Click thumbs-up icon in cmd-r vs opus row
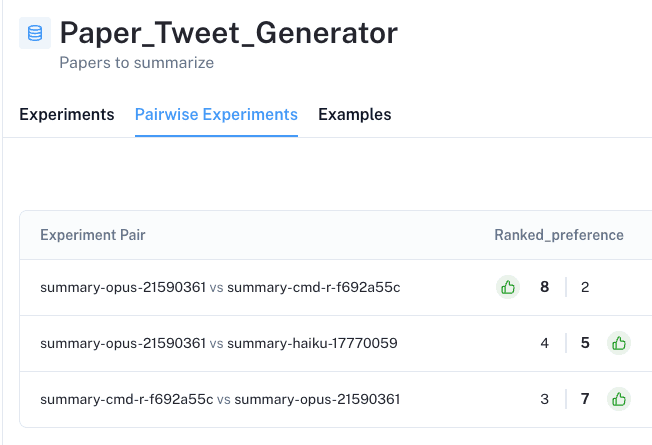 619,399
